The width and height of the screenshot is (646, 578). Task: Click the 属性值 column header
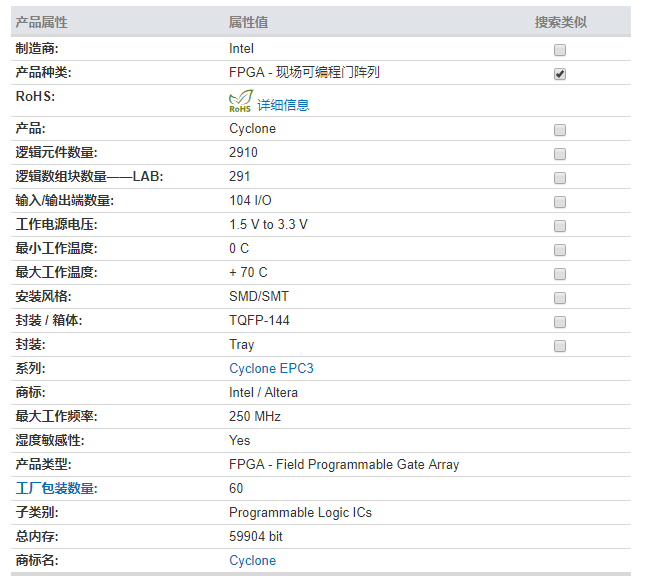tap(248, 22)
